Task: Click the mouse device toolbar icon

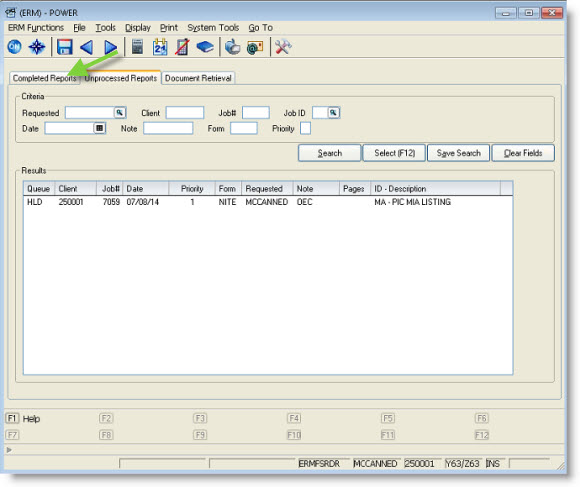Action: [x=233, y=47]
